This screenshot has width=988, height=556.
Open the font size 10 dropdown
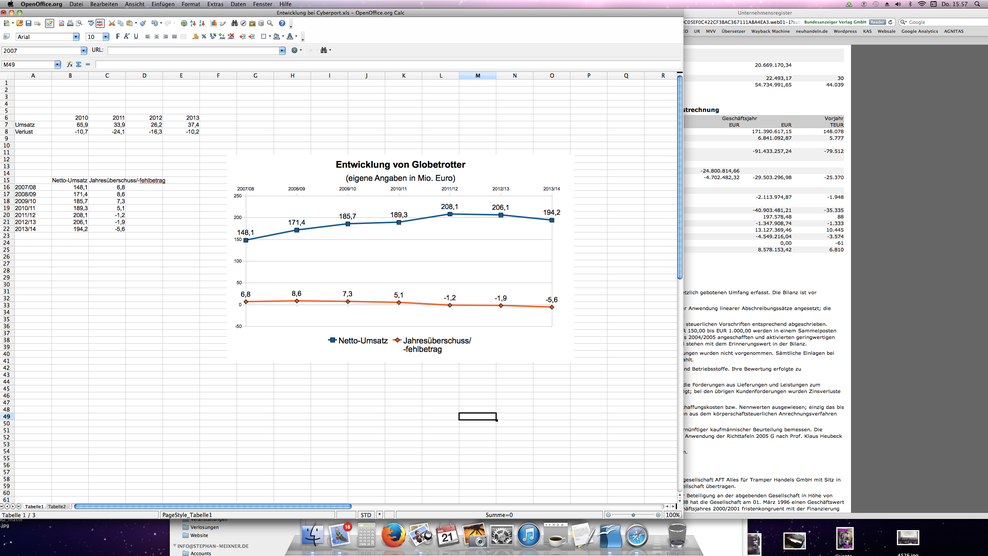coord(105,37)
